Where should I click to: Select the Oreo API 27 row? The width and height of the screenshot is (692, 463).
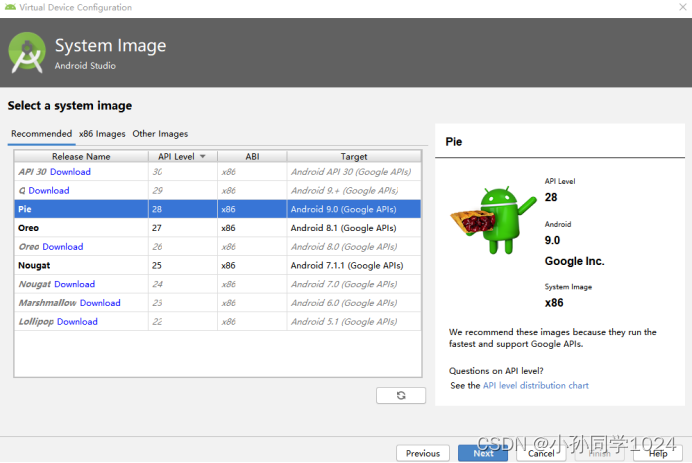(218, 228)
